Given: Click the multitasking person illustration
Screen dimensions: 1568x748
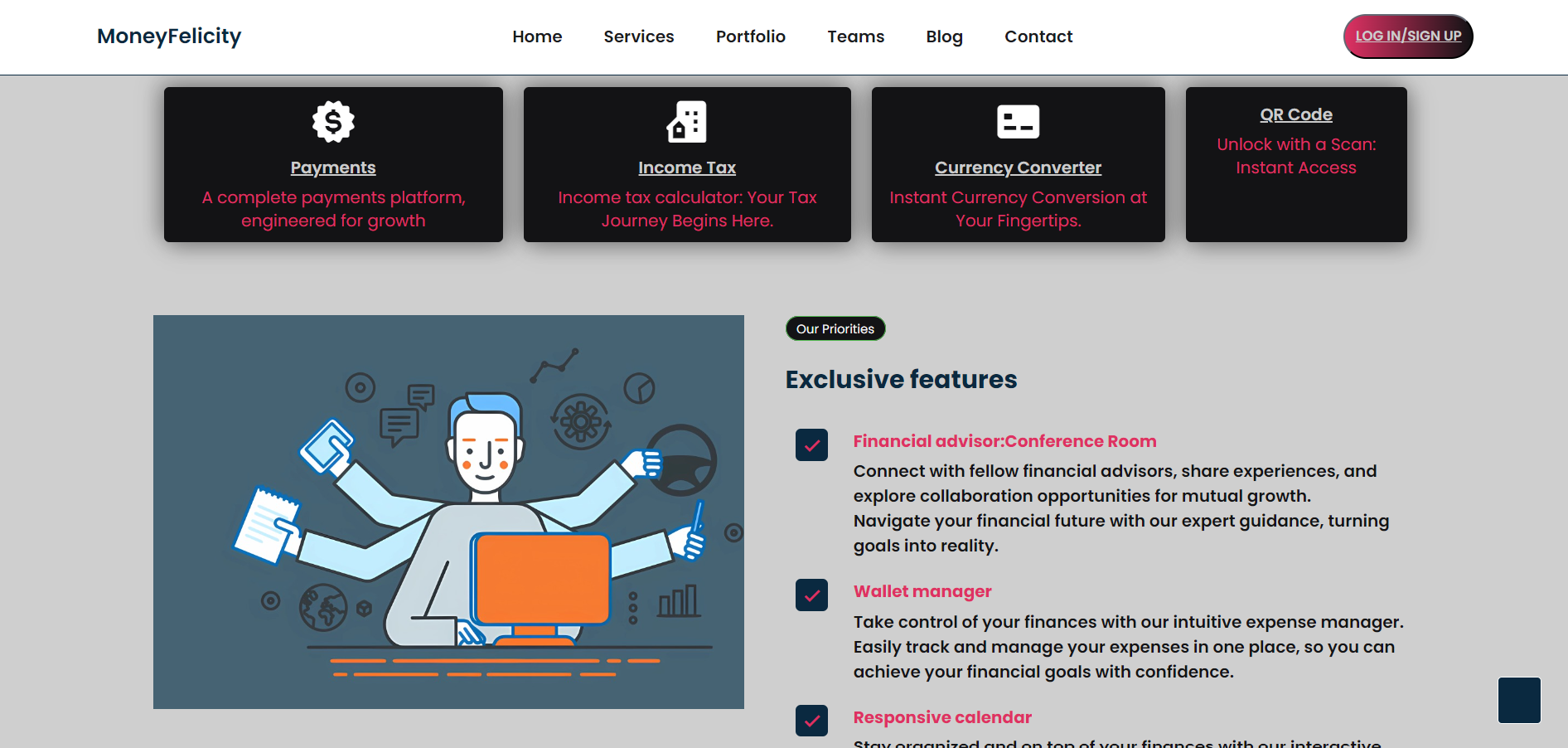Looking at the screenshot, I should (x=448, y=512).
